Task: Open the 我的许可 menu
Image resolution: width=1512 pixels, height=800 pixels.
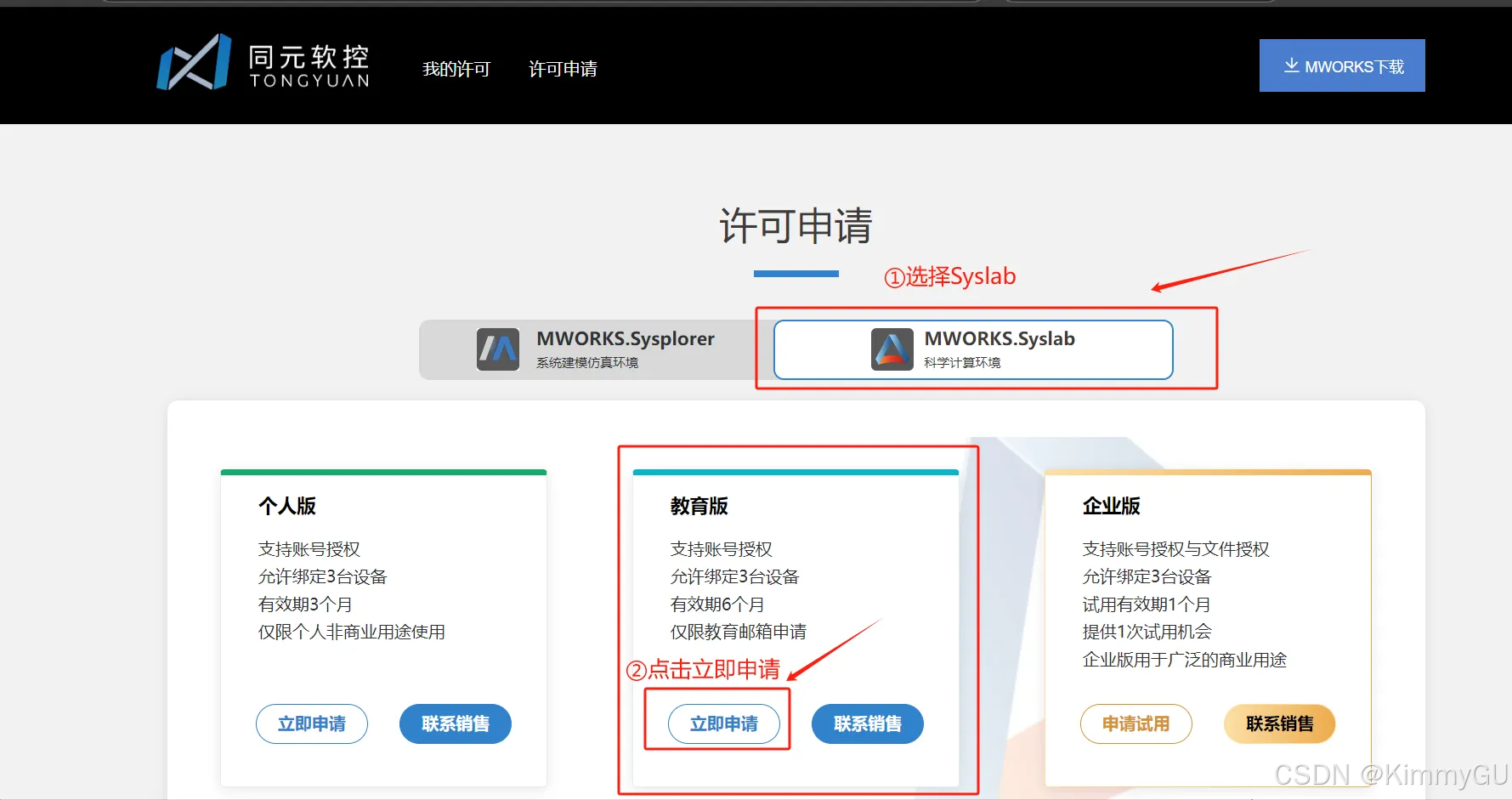Action: (456, 69)
